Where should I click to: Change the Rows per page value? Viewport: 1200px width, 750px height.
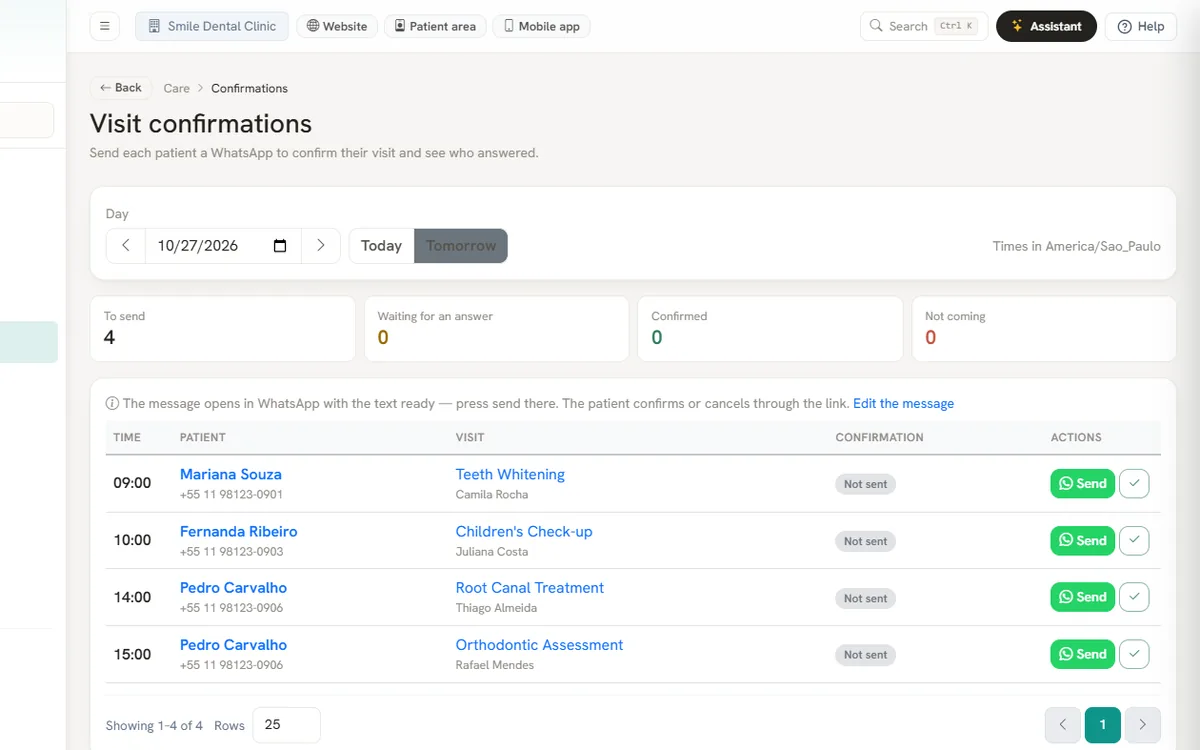287,725
